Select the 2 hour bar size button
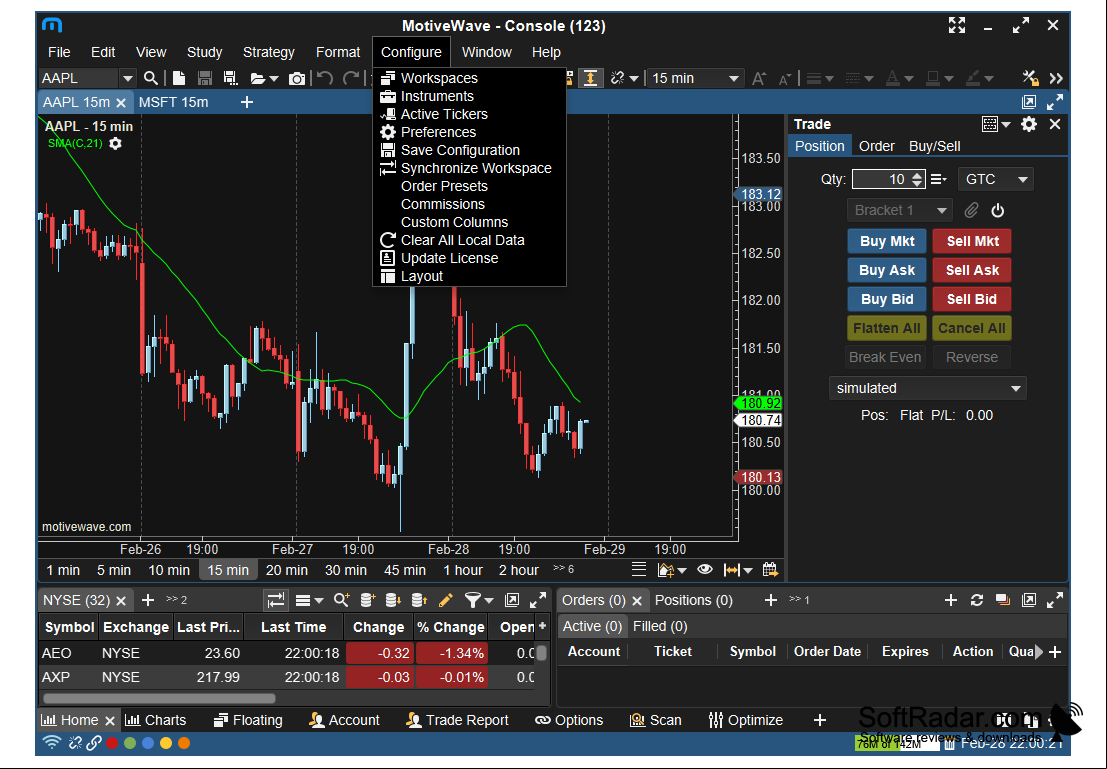The image size is (1107, 769). tap(519, 570)
